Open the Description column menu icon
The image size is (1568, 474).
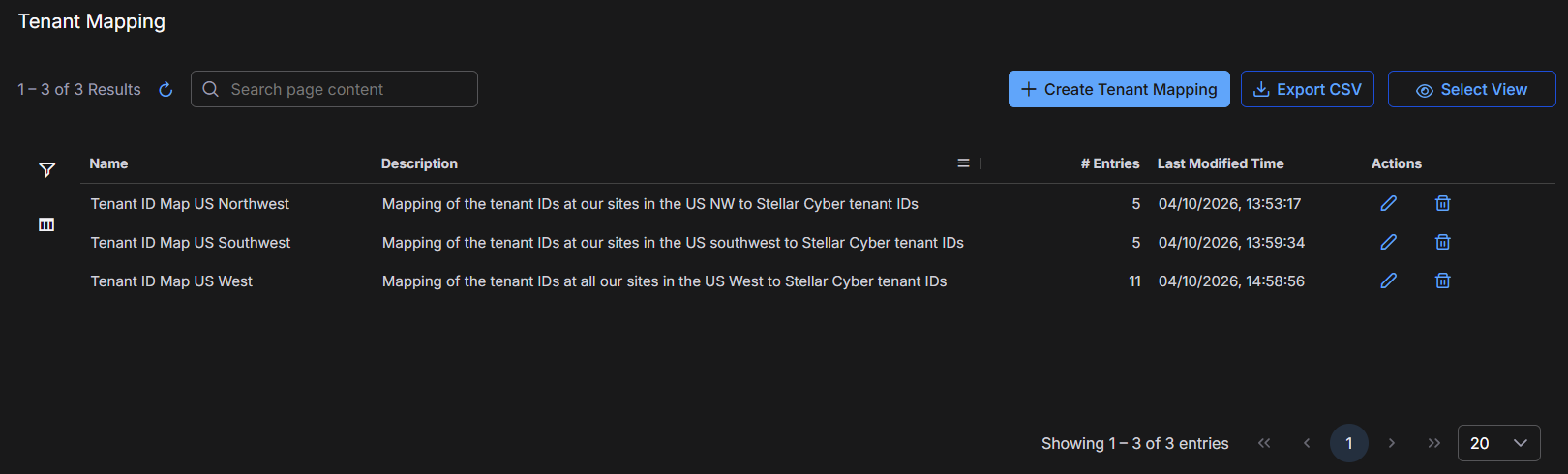pyautogui.click(x=963, y=163)
